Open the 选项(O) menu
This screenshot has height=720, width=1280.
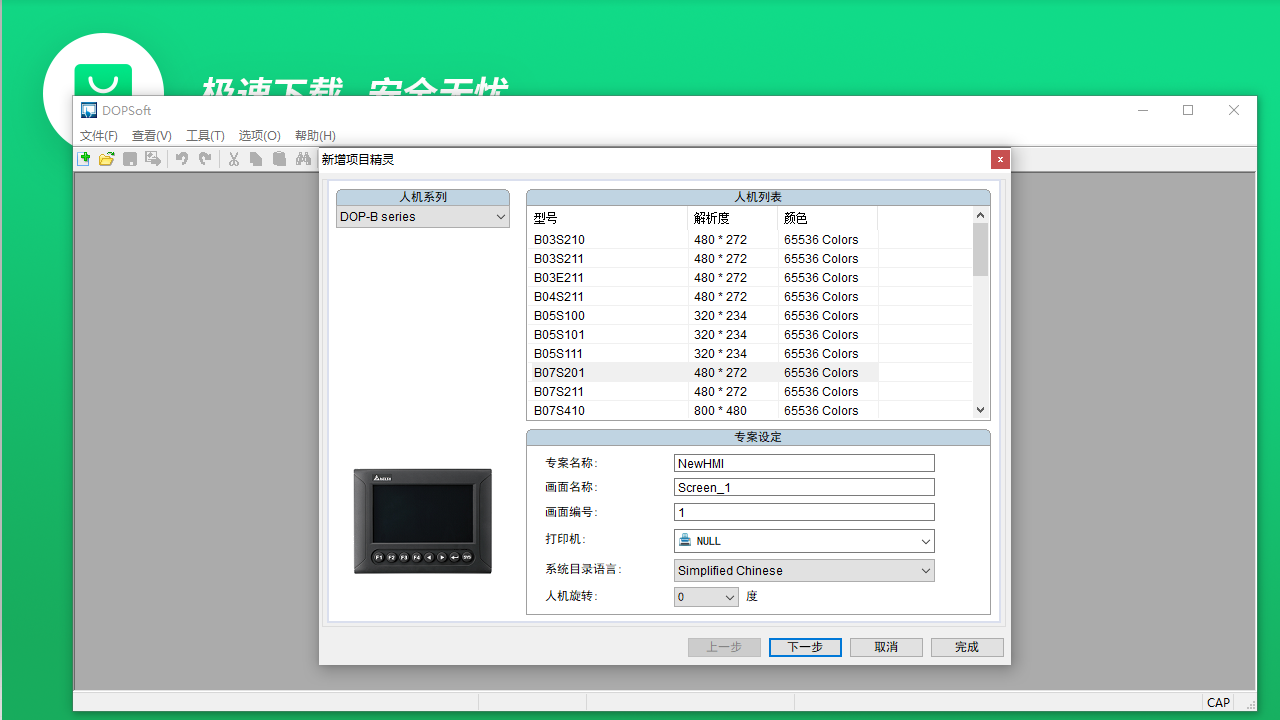click(x=257, y=135)
